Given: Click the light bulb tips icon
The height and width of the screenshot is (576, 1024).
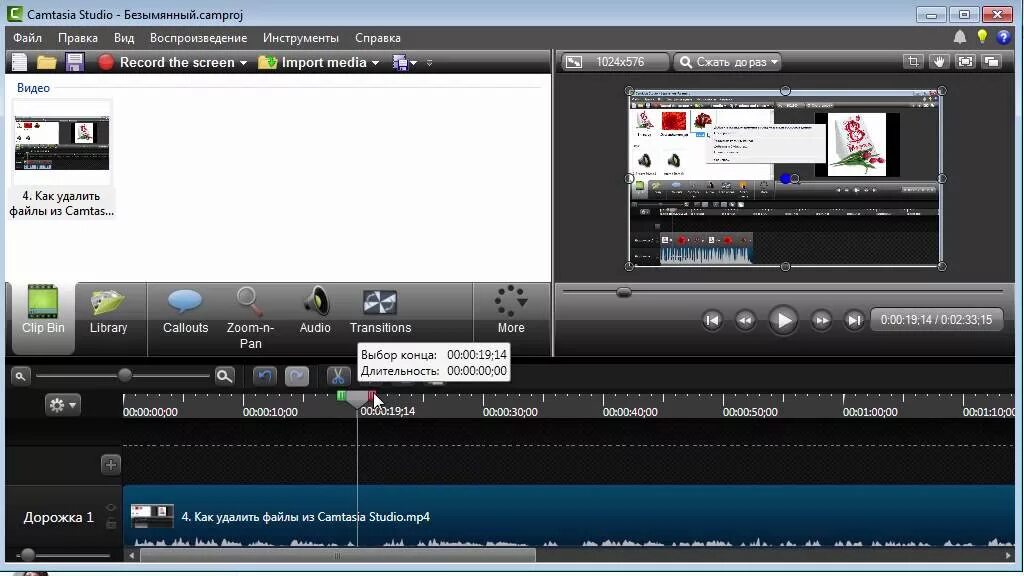Looking at the screenshot, I should [982, 37].
